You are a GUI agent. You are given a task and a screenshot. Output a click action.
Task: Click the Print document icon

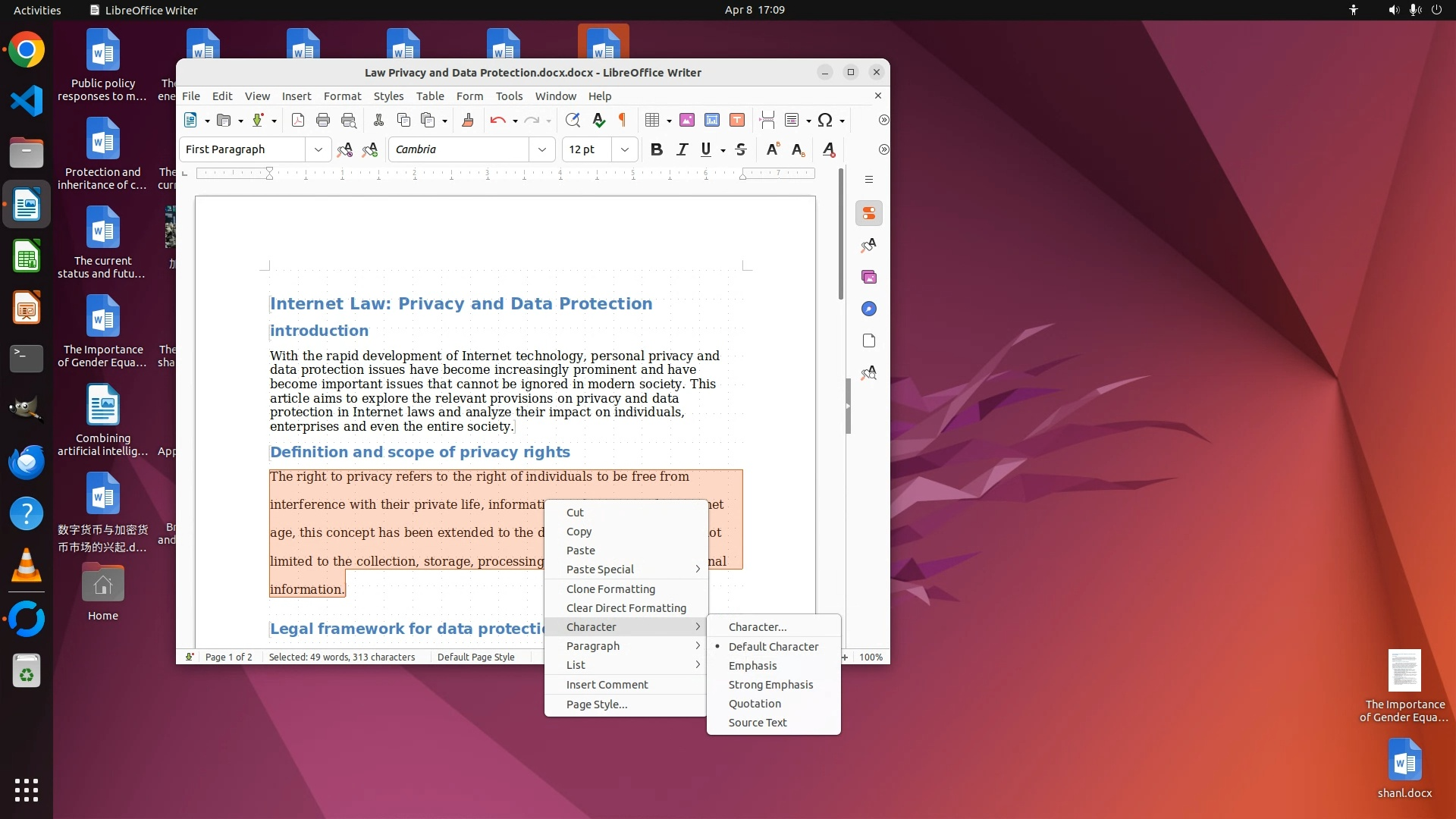click(x=323, y=120)
